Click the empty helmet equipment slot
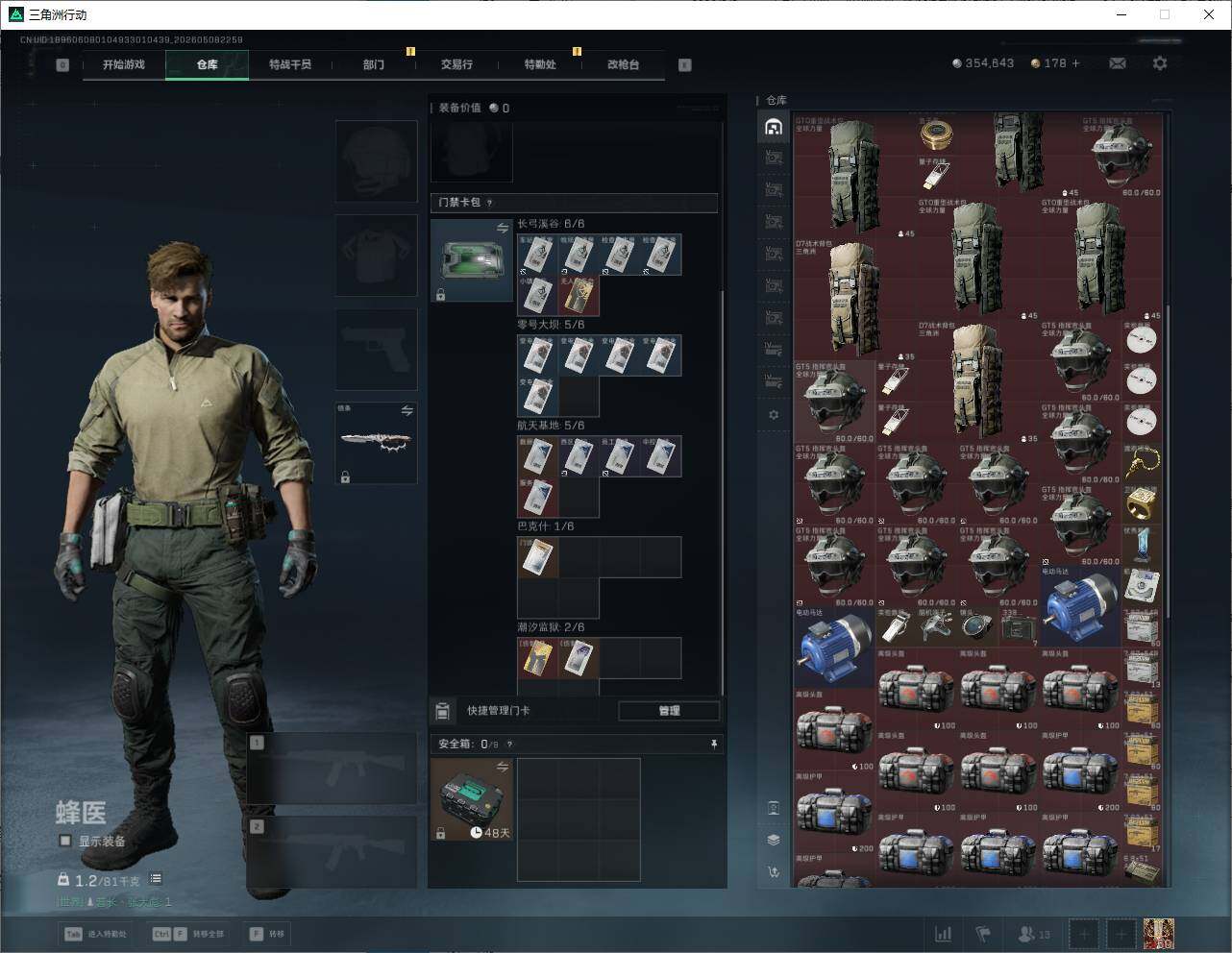The height and width of the screenshot is (953, 1232). coord(377,161)
